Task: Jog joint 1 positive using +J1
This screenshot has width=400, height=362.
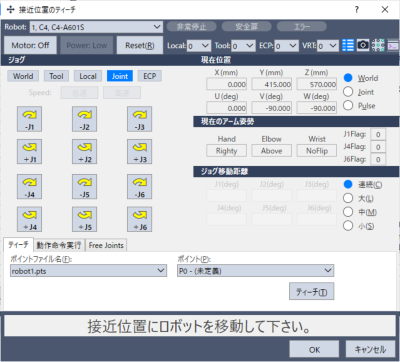Action: point(30,152)
